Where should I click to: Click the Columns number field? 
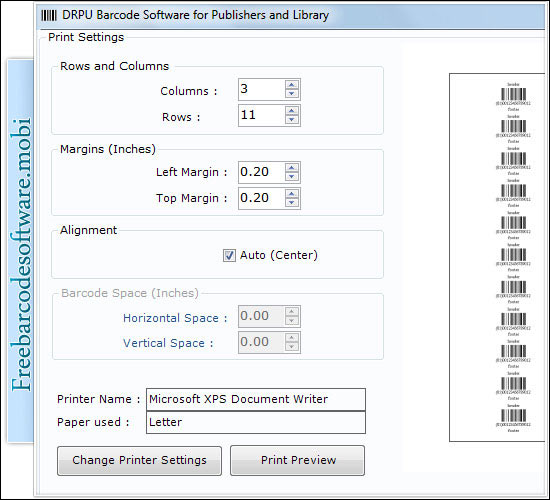[261, 89]
